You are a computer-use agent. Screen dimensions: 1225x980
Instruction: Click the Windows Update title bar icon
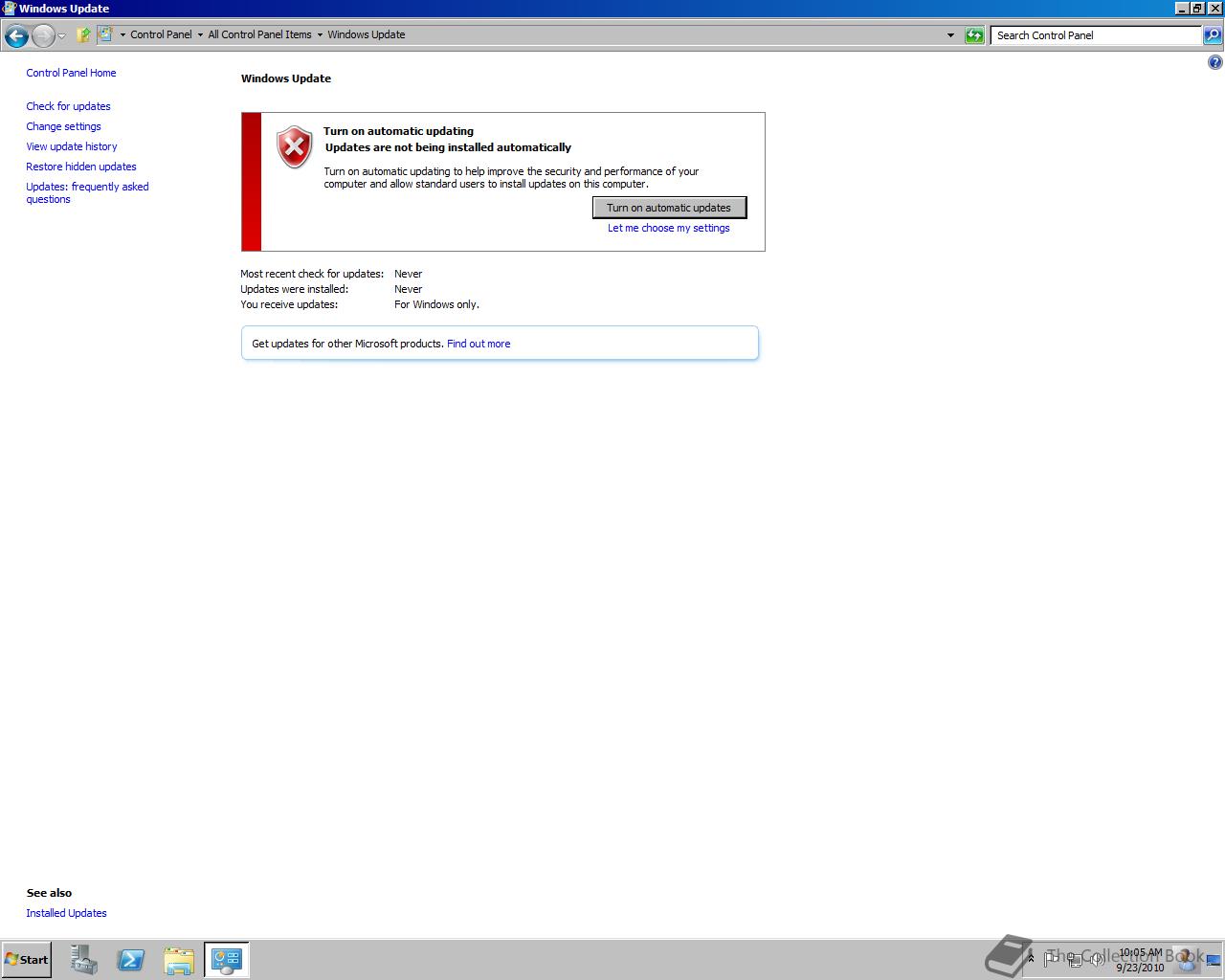10,9
